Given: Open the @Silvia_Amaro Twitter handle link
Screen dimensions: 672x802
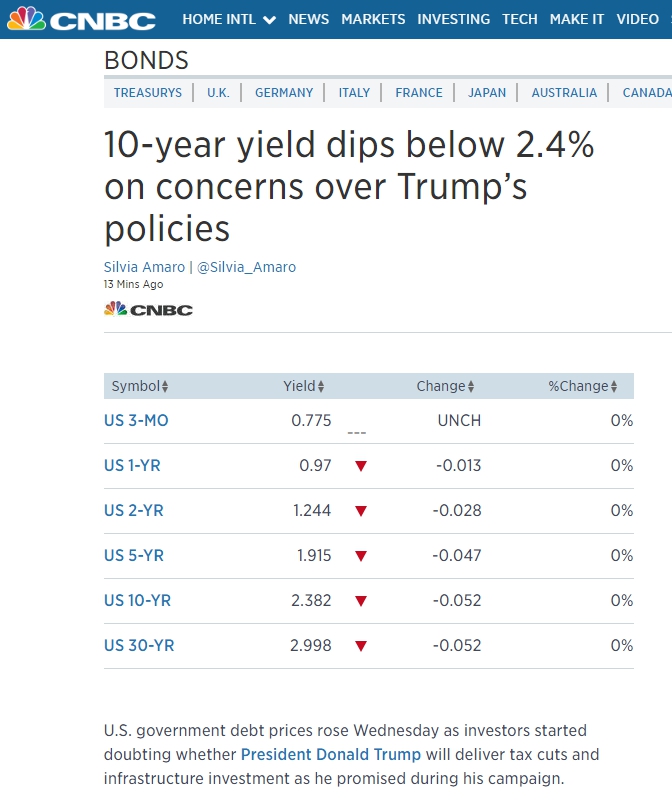Looking at the screenshot, I should coord(246,267).
